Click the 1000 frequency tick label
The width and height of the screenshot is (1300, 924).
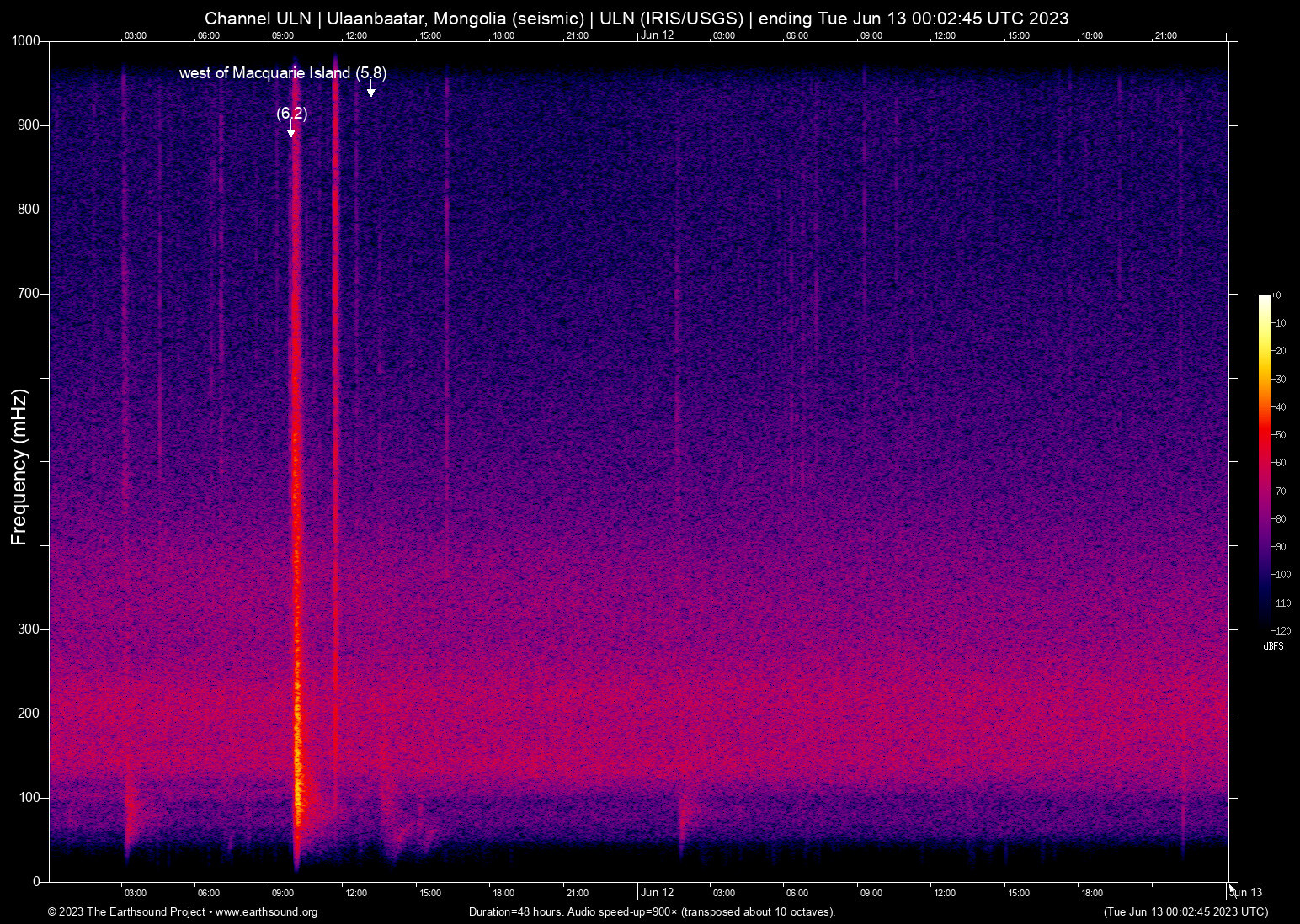coord(27,40)
